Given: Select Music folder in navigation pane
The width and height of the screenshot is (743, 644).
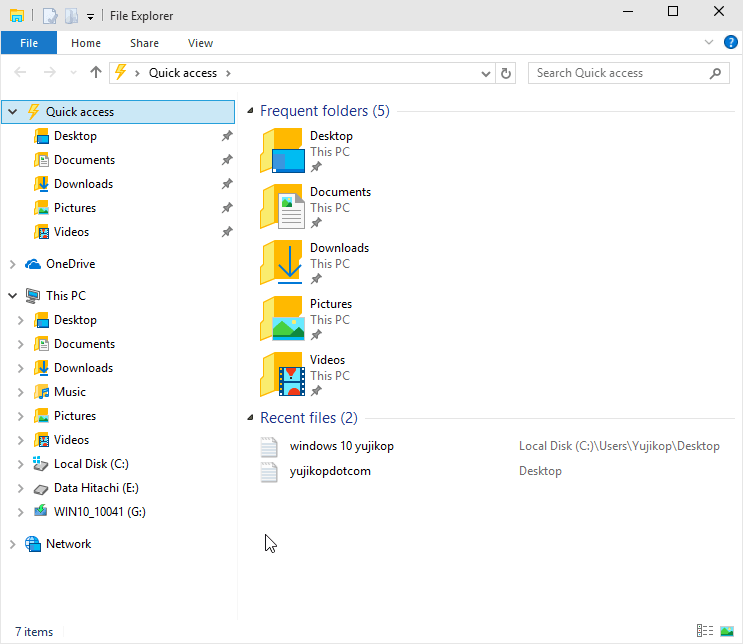Looking at the screenshot, I should click(x=70, y=392).
